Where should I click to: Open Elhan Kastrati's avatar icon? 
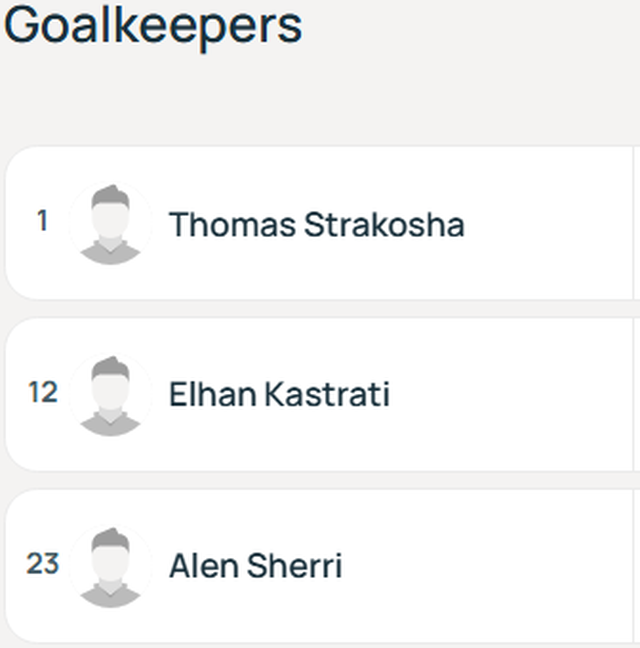[x=110, y=395]
